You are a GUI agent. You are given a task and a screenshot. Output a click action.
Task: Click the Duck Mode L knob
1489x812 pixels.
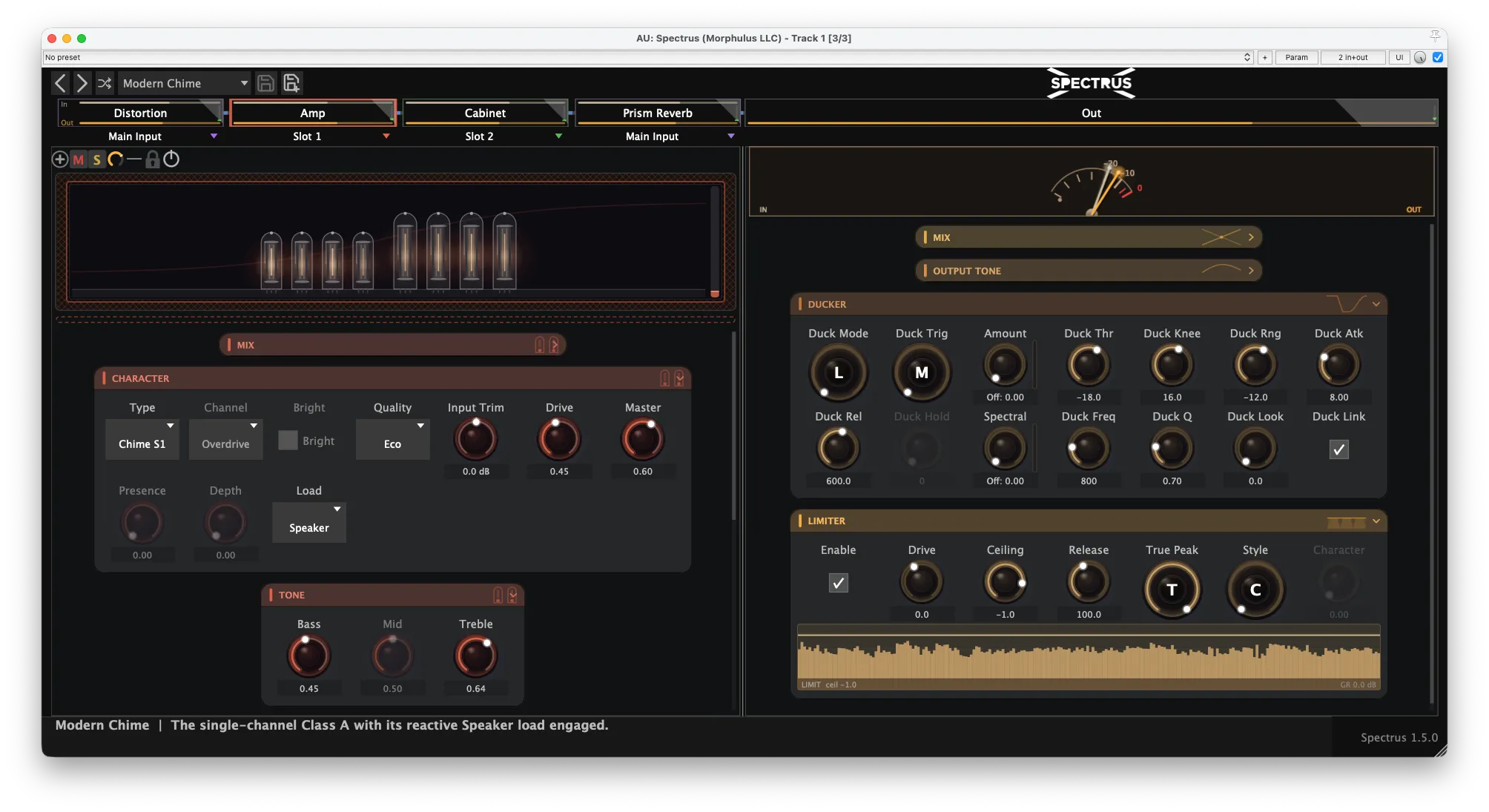[838, 372]
